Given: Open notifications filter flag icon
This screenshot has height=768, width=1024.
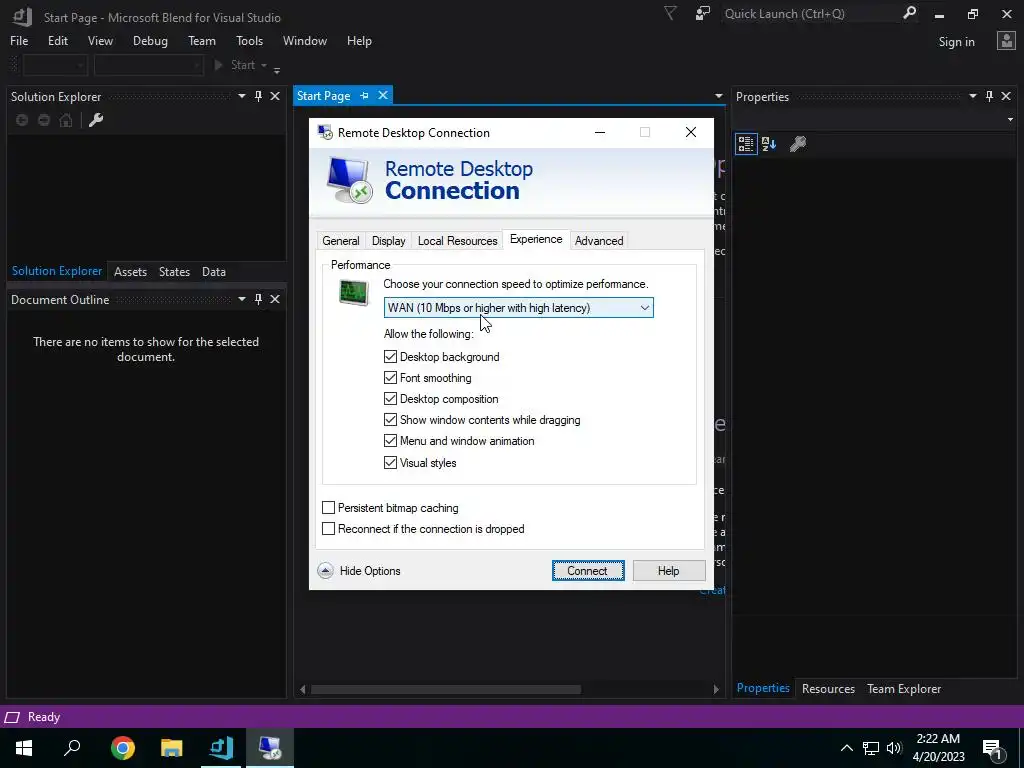Looking at the screenshot, I should click(x=670, y=13).
